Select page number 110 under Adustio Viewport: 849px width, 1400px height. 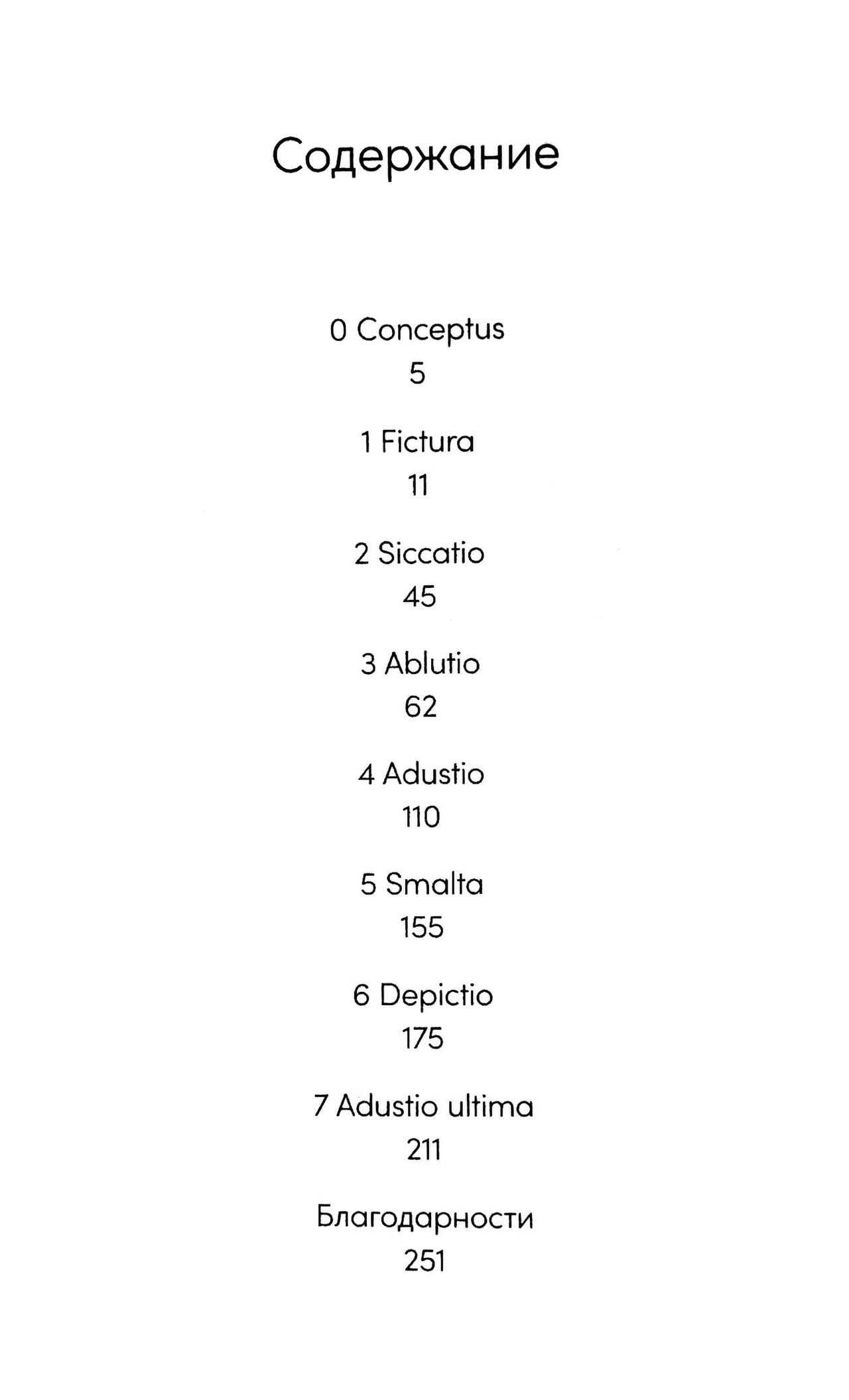coord(421,817)
